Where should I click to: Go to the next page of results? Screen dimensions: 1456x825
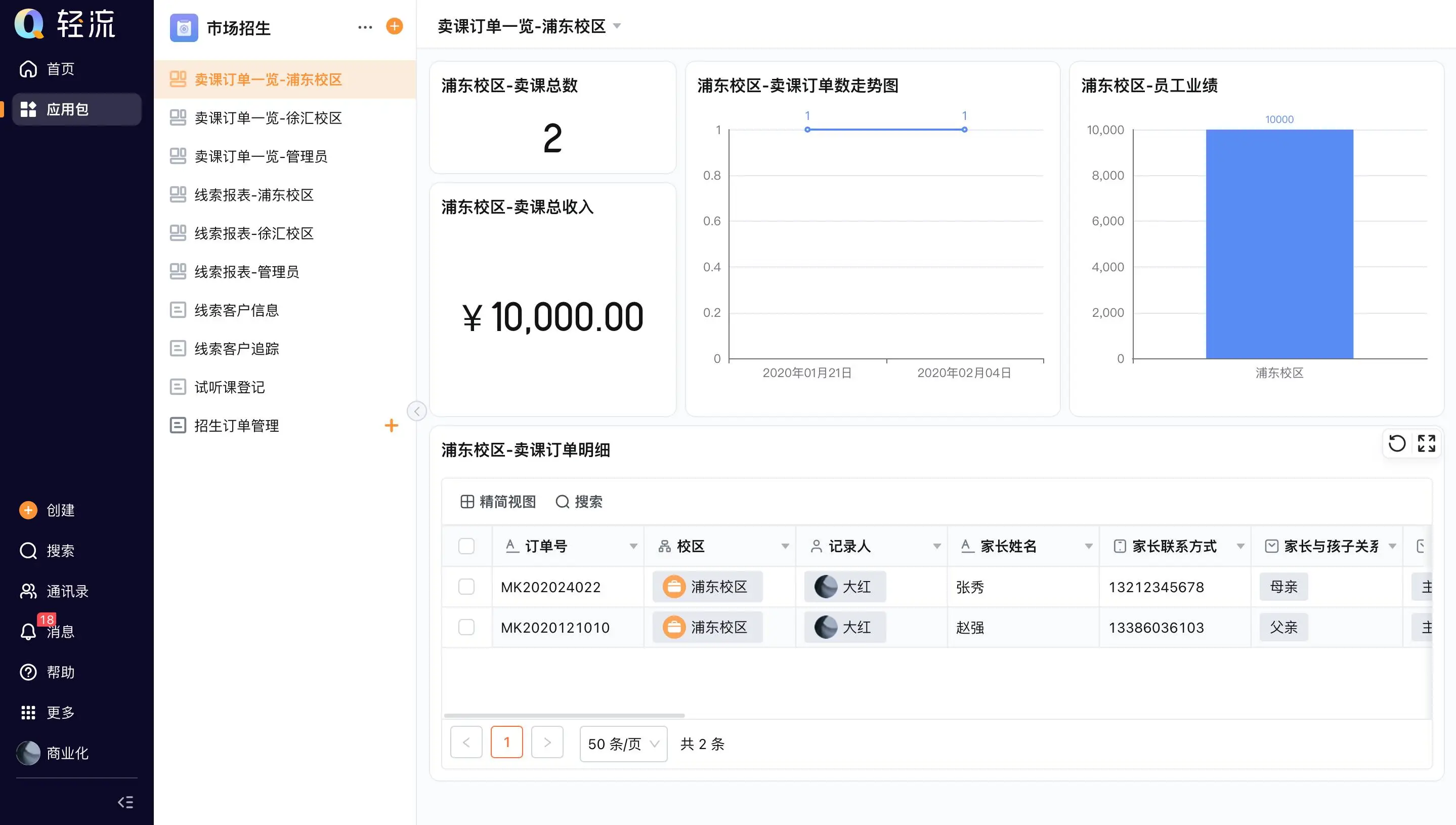pos(547,742)
